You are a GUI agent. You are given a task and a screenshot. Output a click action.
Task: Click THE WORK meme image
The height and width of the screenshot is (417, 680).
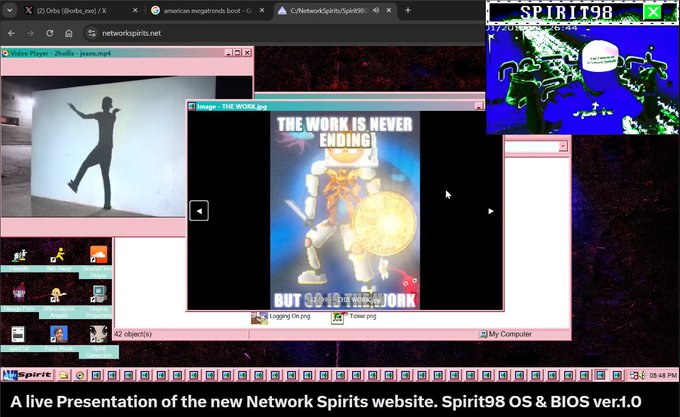coord(345,211)
